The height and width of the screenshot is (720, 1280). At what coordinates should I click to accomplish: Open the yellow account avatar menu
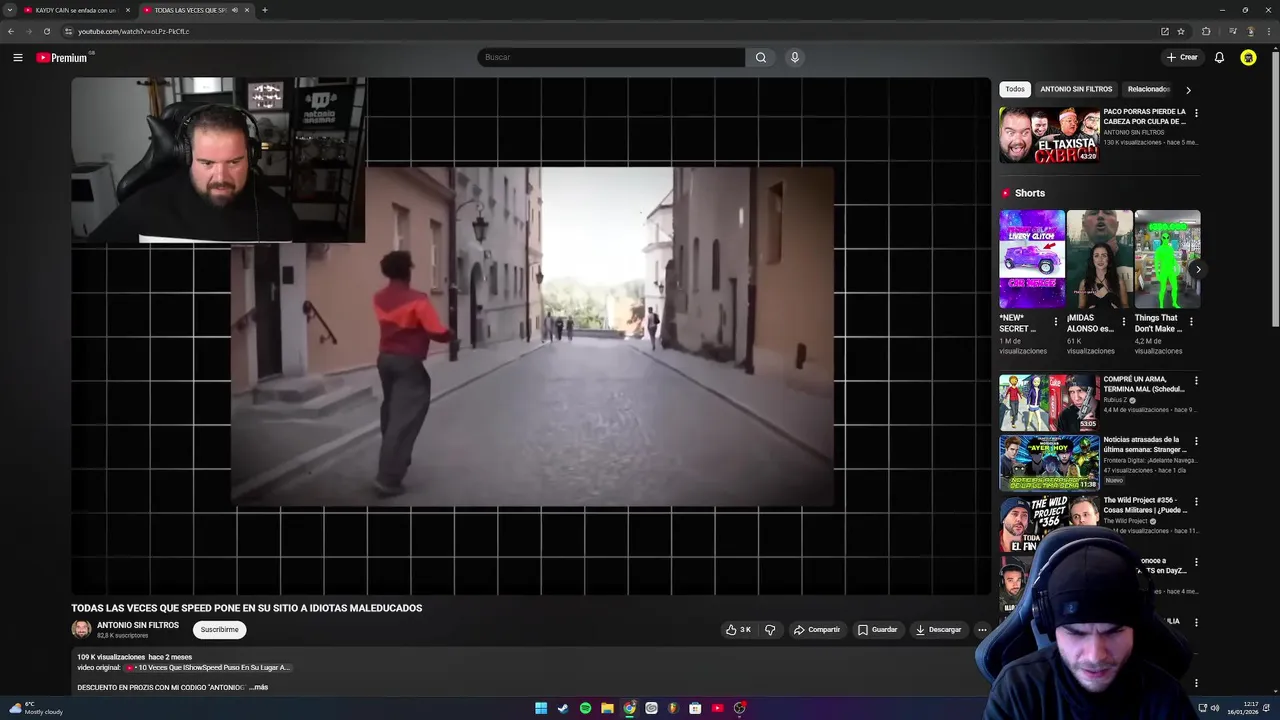click(1248, 57)
